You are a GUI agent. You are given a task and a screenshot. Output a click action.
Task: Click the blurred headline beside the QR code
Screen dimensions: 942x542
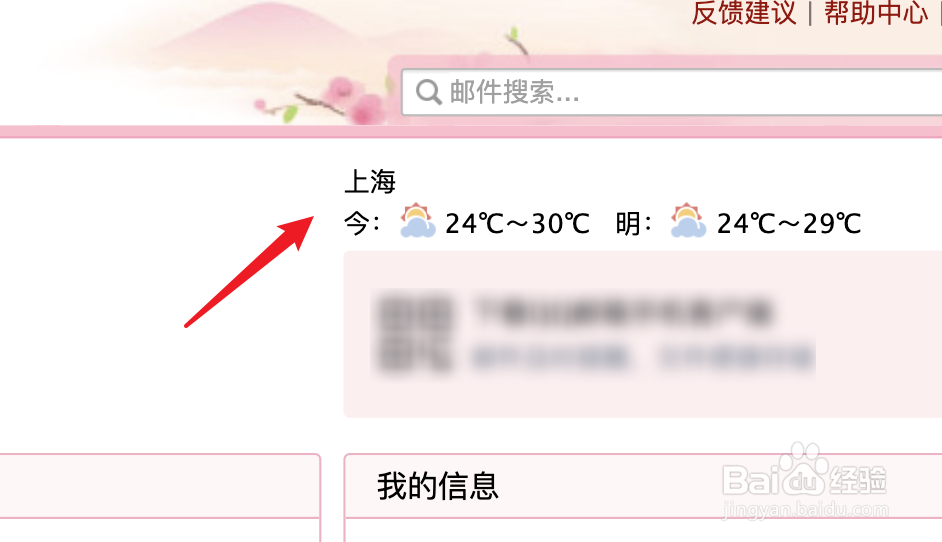tap(624, 311)
